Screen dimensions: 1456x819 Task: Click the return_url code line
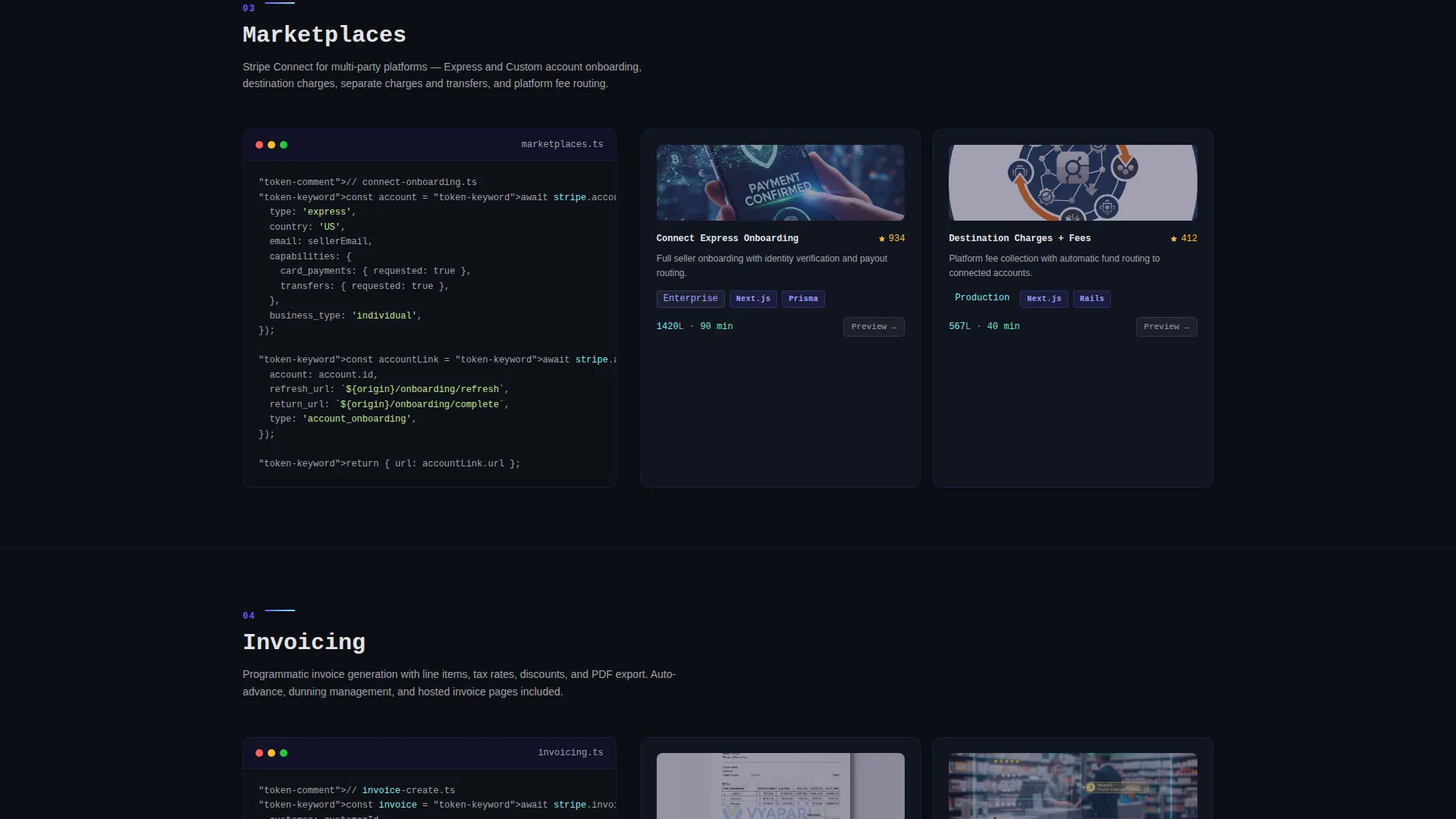[x=389, y=404]
